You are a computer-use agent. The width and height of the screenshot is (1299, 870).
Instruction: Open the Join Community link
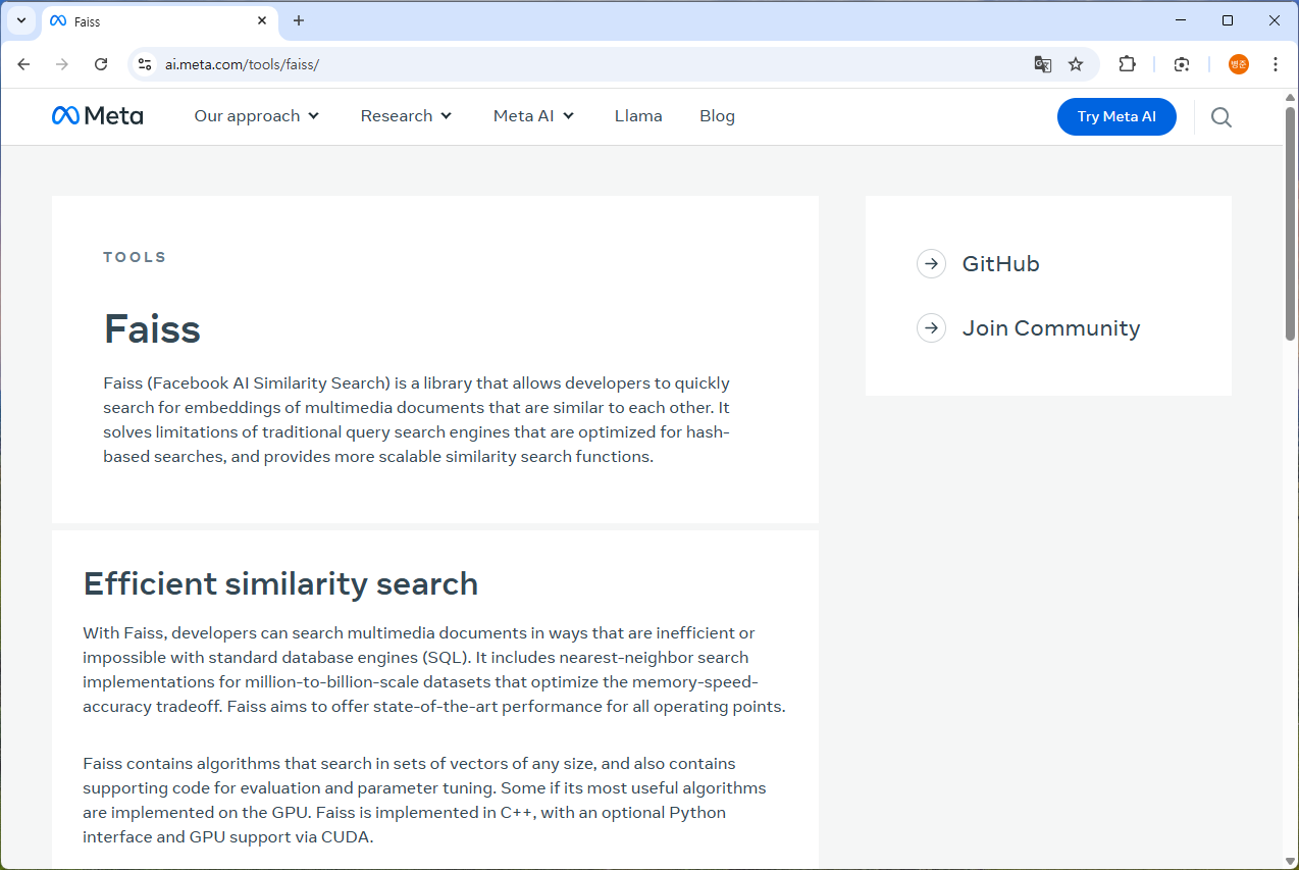click(x=1051, y=328)
